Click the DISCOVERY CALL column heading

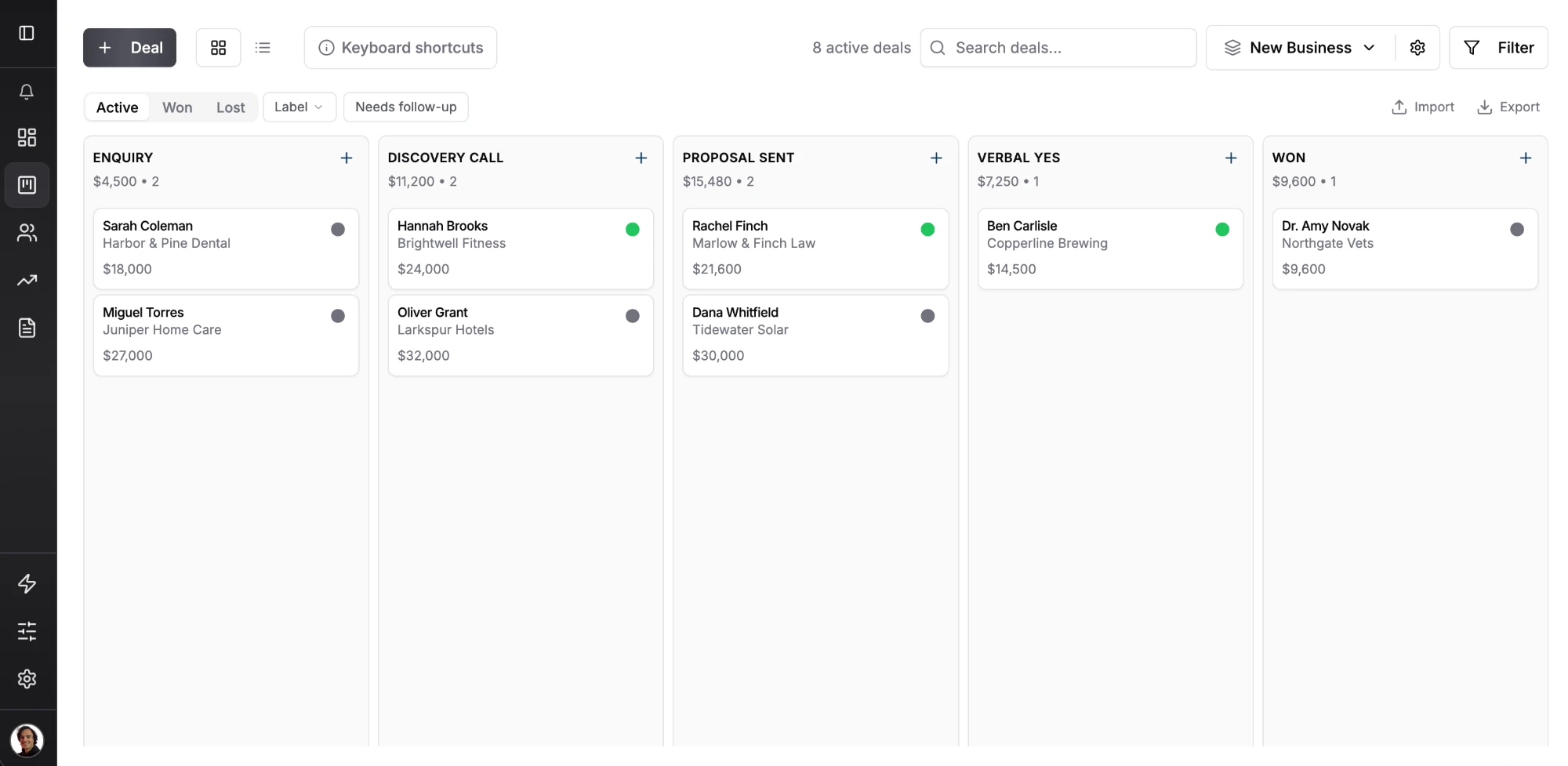[x=445, y=158]
